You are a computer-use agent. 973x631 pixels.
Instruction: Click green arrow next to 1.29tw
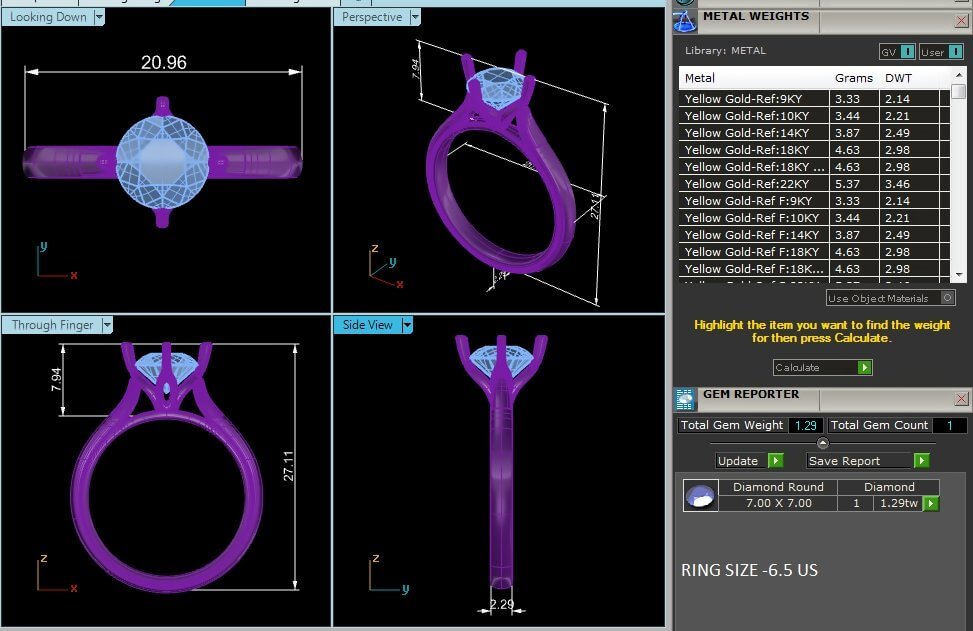(931, 504)
